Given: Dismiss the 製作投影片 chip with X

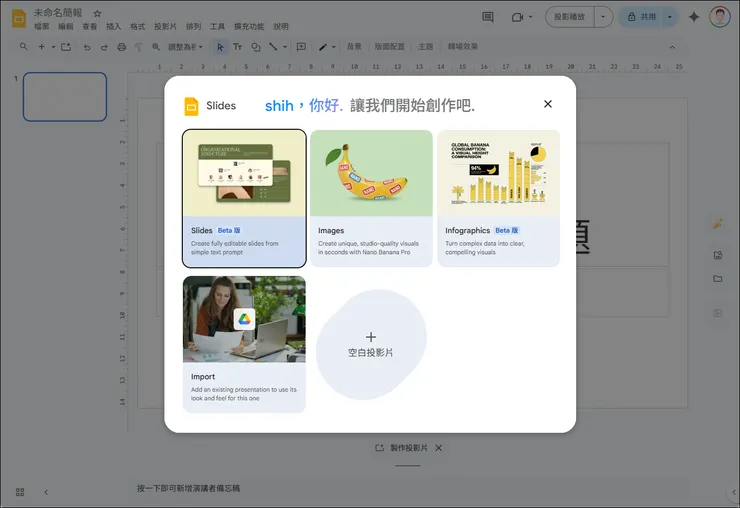Looking at the screenshot, I should (438, 448).
